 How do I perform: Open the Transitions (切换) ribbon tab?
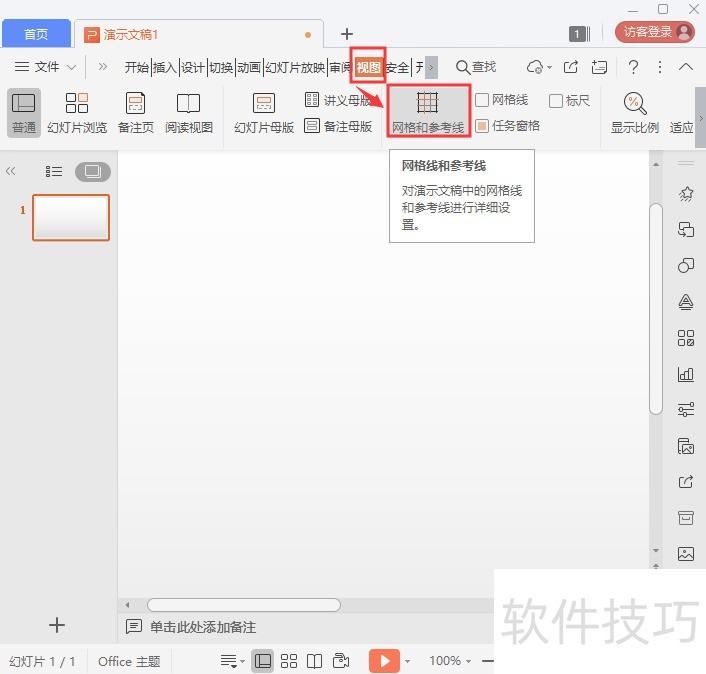pyautogui.click(x=221, y=67)
